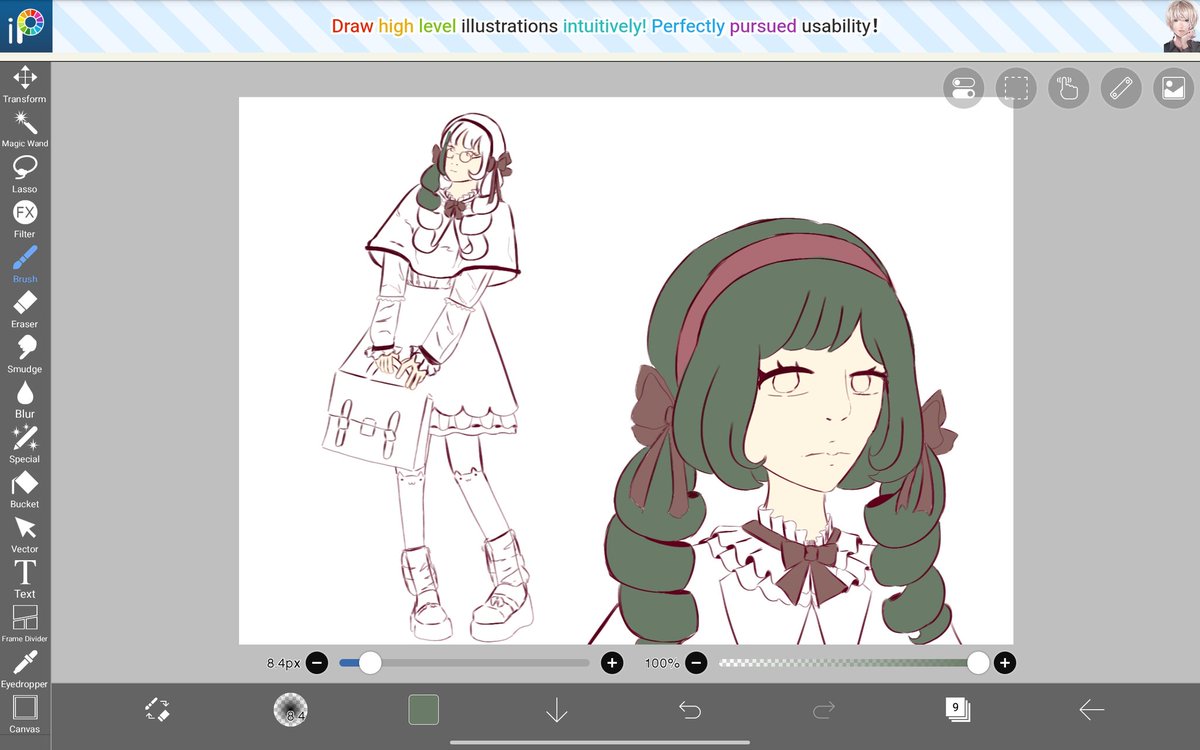Open the material image icon
Viewport: 1200px width, 750px height.
click(1173, 88)
